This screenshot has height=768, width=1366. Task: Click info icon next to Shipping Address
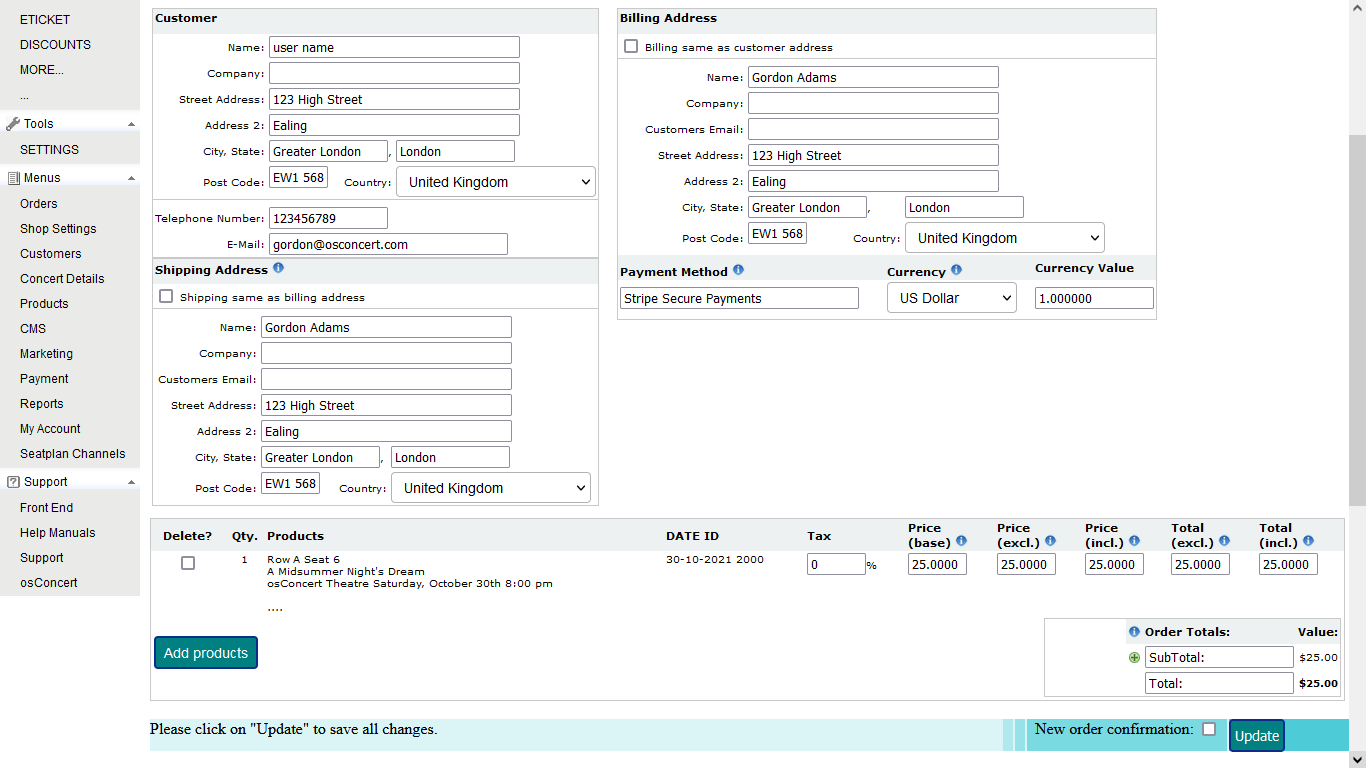click(278, 268)
